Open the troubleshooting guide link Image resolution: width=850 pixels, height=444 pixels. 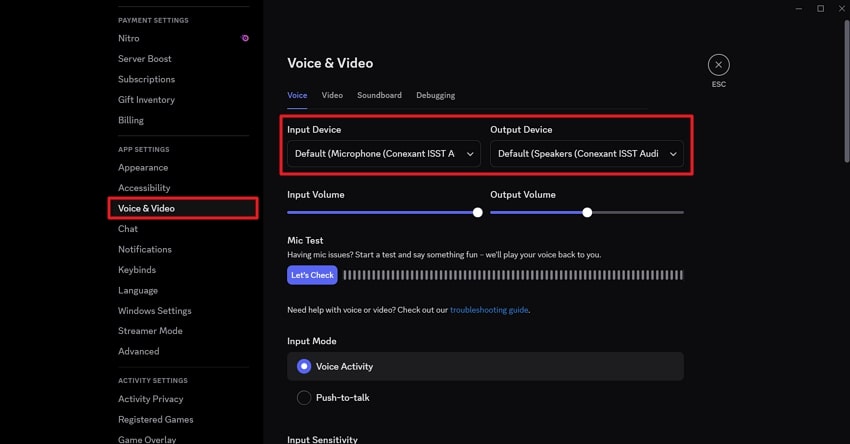pos(489,310)
